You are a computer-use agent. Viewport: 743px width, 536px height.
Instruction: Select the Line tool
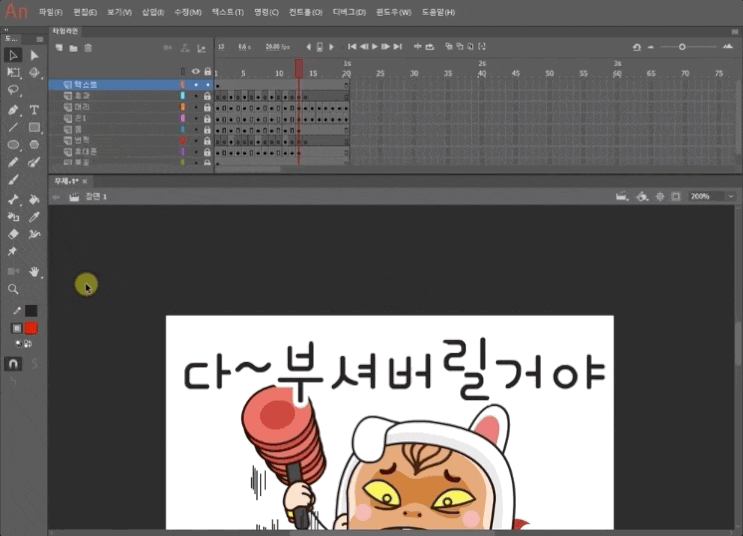point(13,127)
